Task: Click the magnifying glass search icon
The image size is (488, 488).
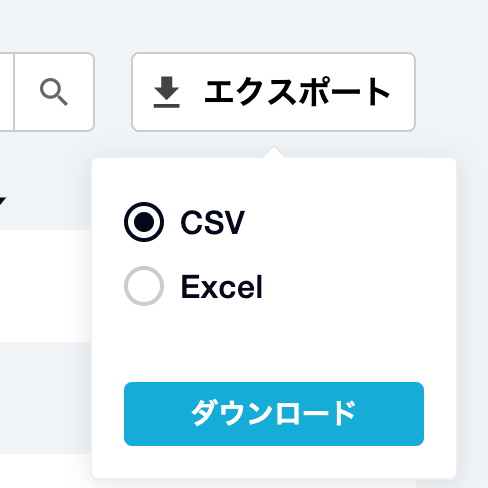Action: 54,92
